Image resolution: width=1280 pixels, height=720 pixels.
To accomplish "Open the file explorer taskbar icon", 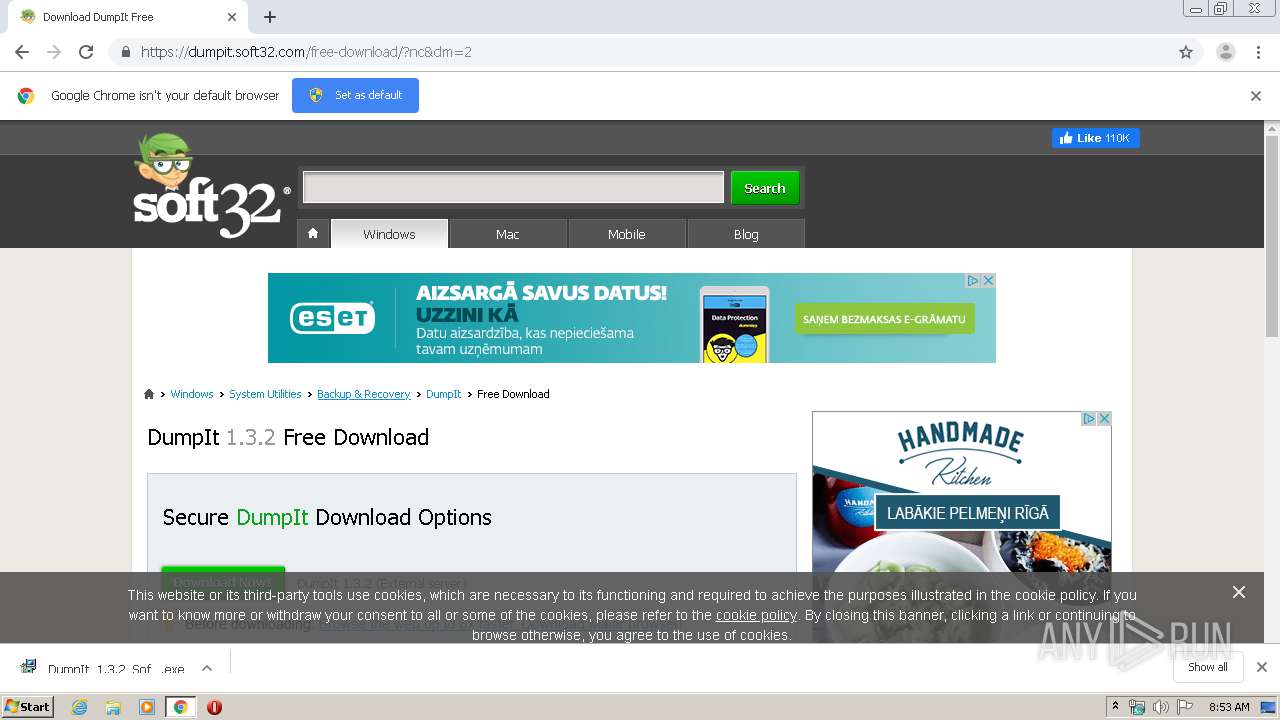I will tap(113, 707).
